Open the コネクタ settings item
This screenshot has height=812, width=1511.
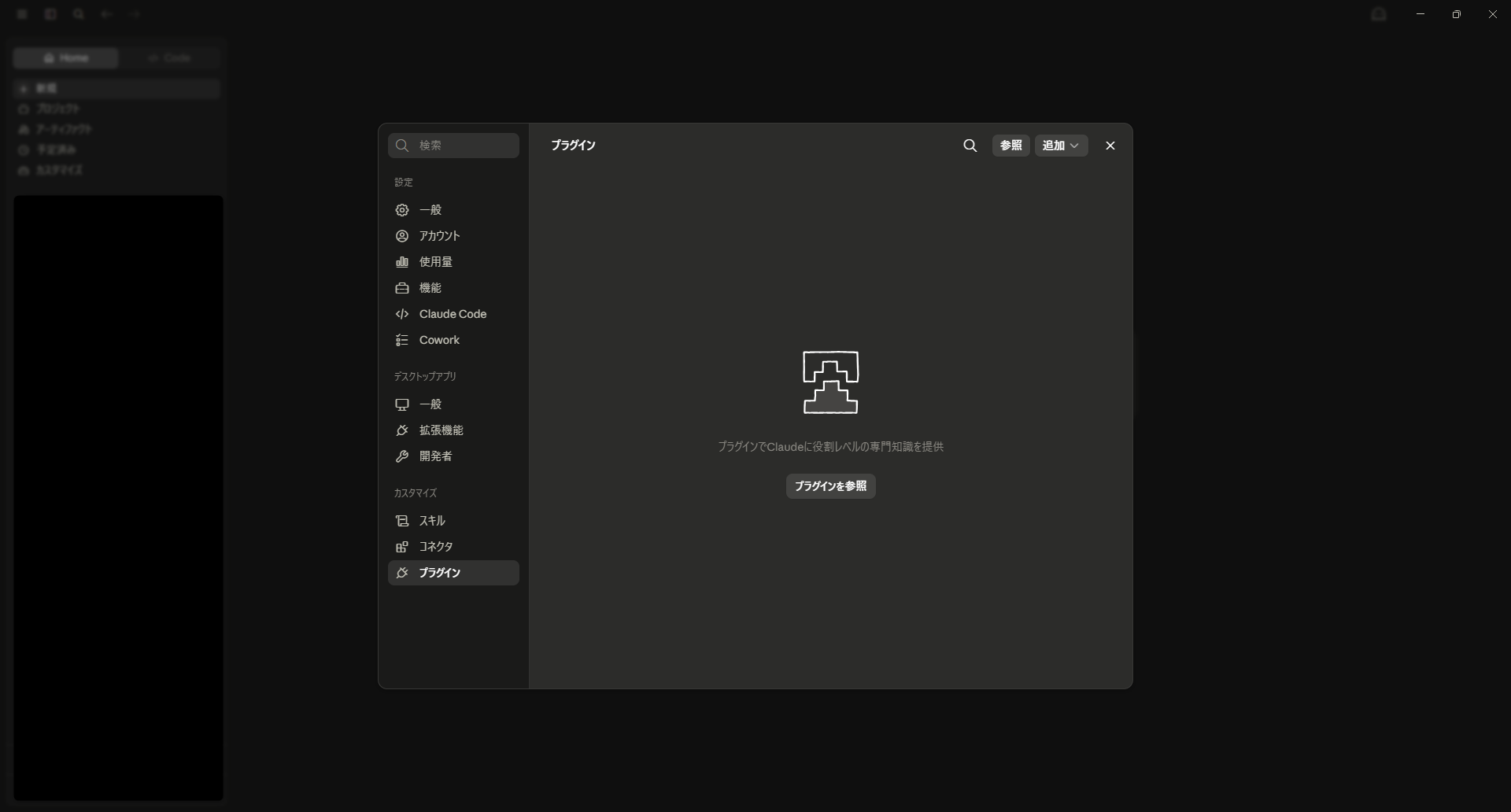[x=453, y=547]
